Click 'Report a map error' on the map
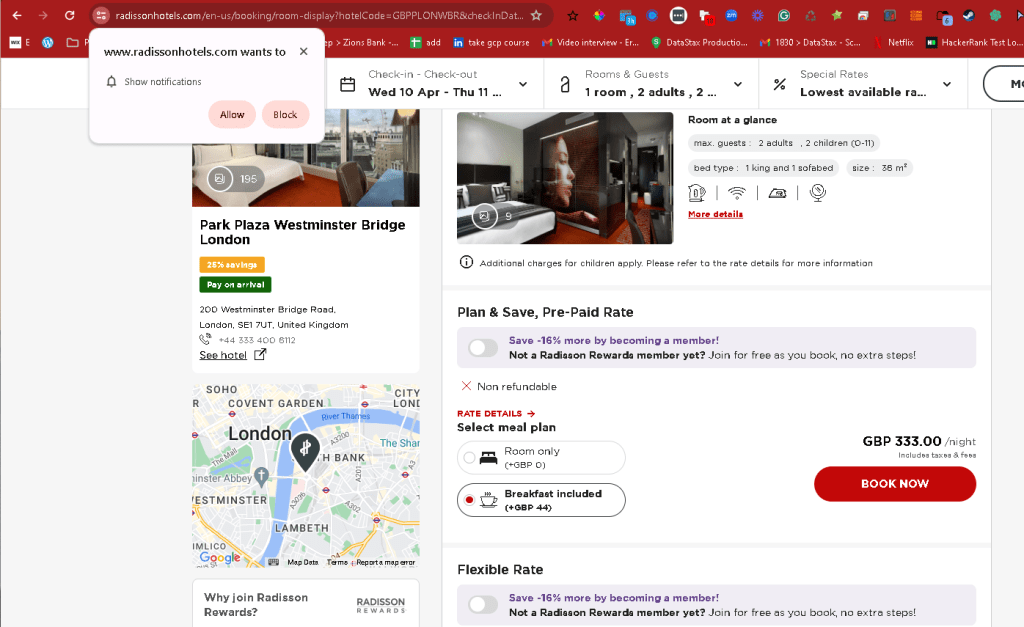The image size is (1024, 627). click(x=385, y=562)
